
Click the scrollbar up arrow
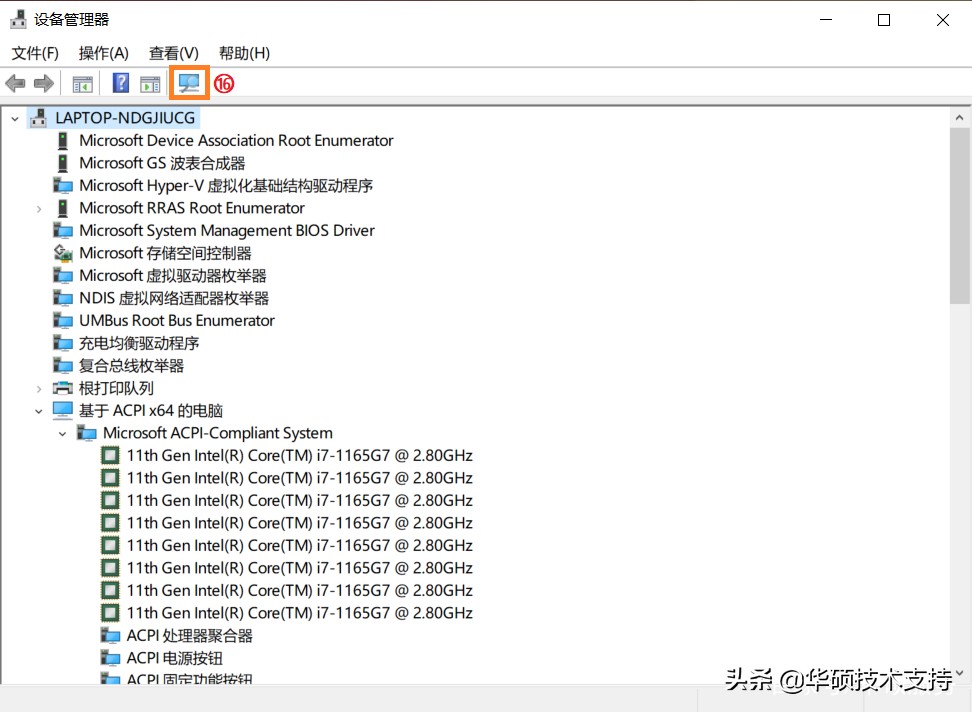click(959, 117)
